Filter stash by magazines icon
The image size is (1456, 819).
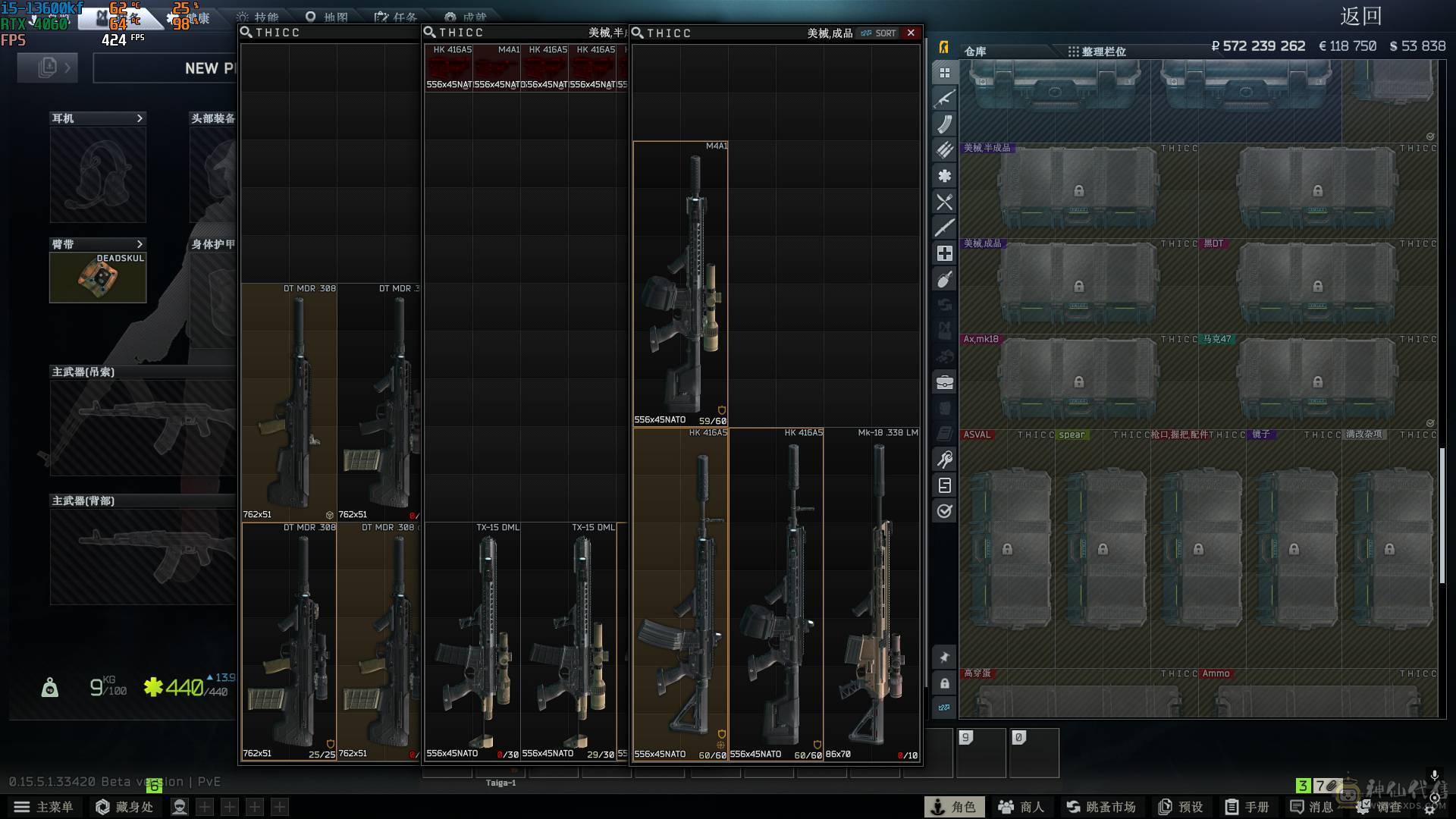click(x=944, y=124)
